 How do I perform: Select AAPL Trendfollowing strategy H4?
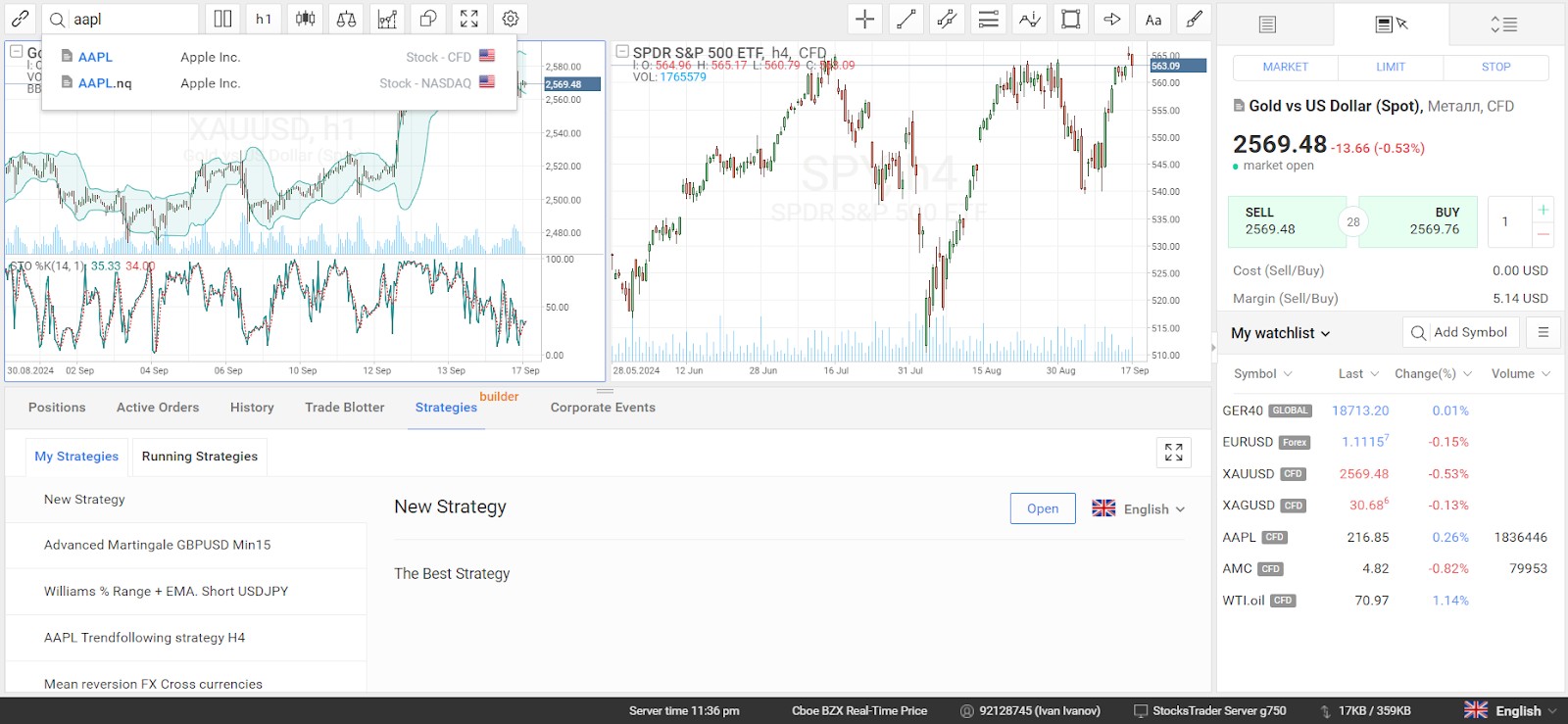pyautogui.click(x=186, y=637)
